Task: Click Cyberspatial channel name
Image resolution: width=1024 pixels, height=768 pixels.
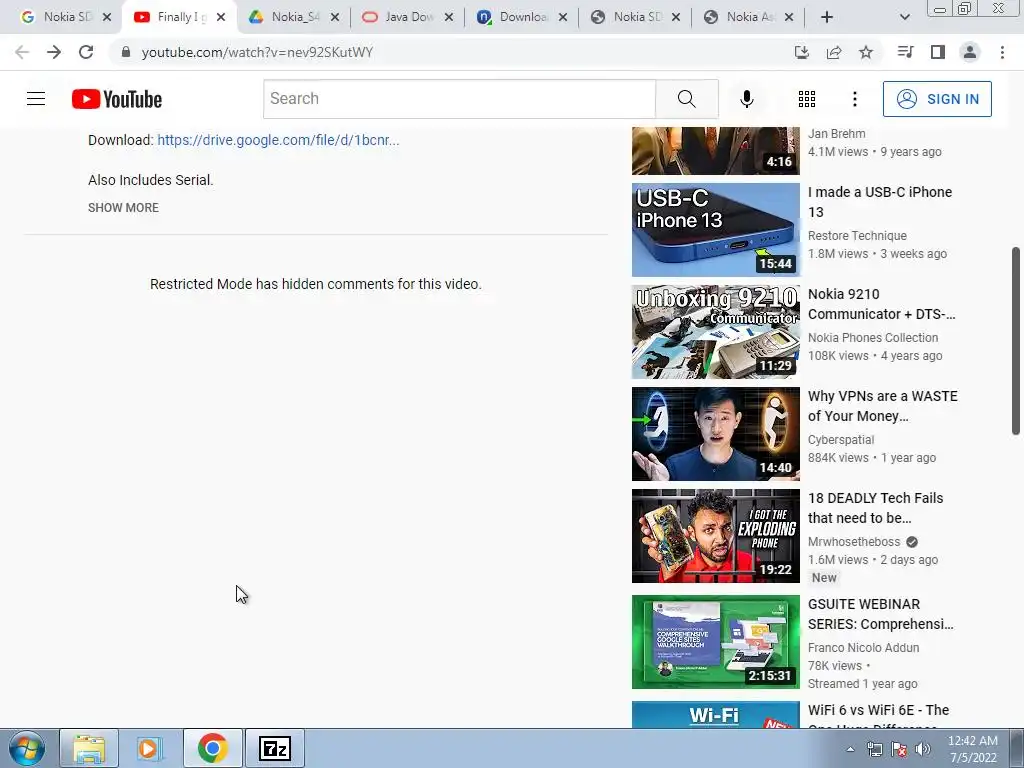Action: (840, 440)
